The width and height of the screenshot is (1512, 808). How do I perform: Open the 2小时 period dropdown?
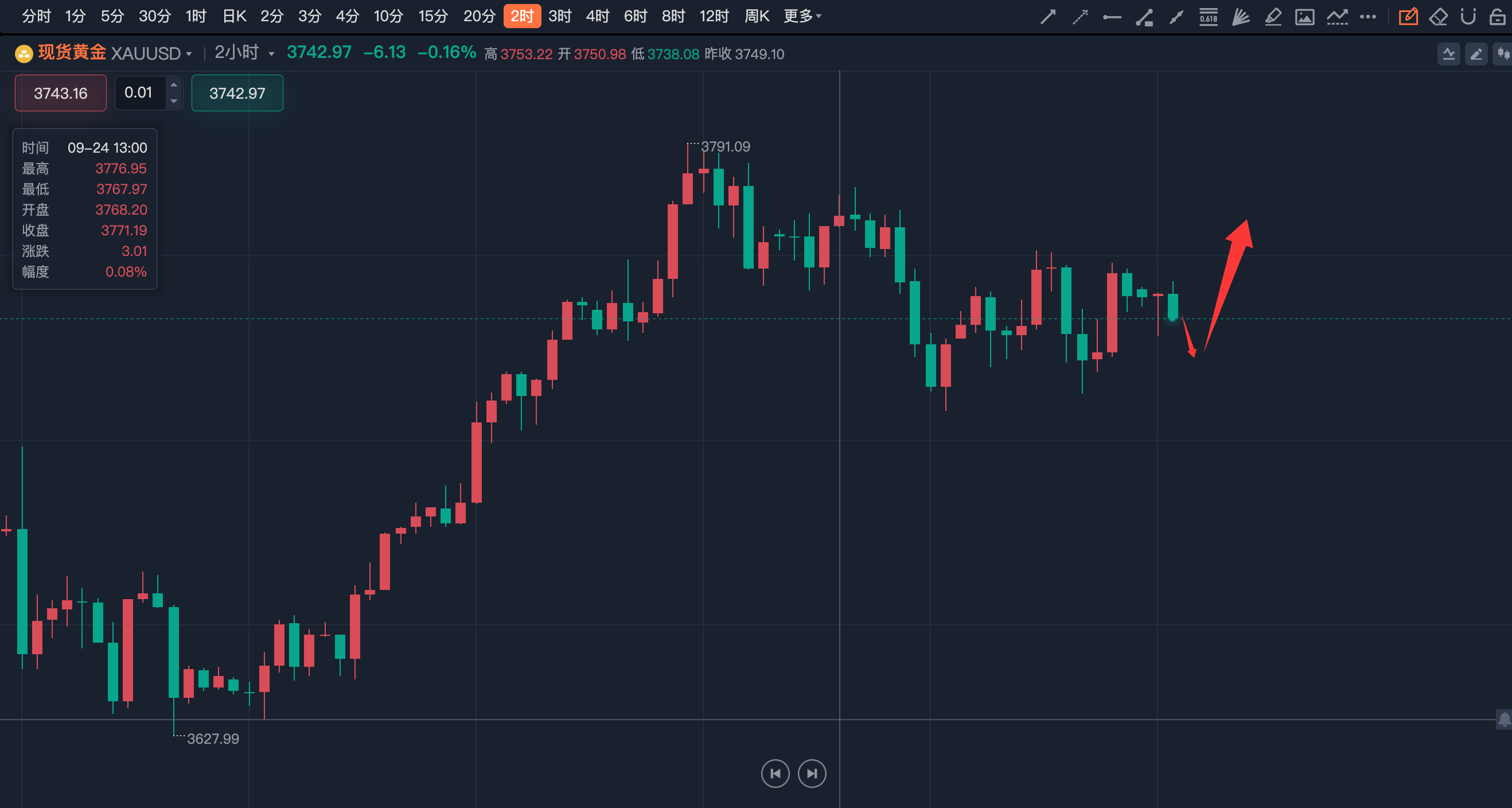pyautogui.click(x=271, y=54)
